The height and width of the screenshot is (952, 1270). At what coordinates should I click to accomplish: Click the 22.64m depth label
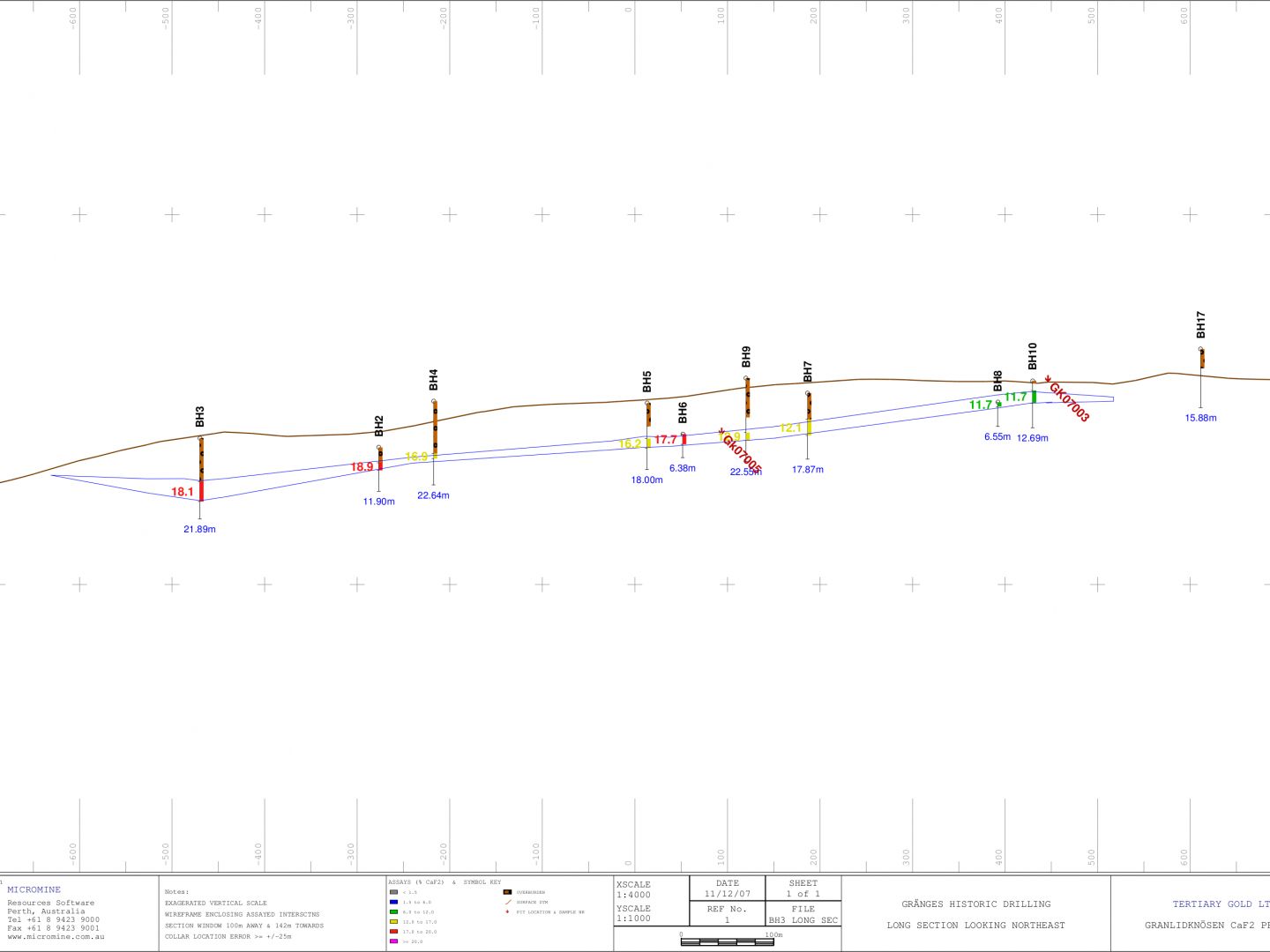pos(433,495)
